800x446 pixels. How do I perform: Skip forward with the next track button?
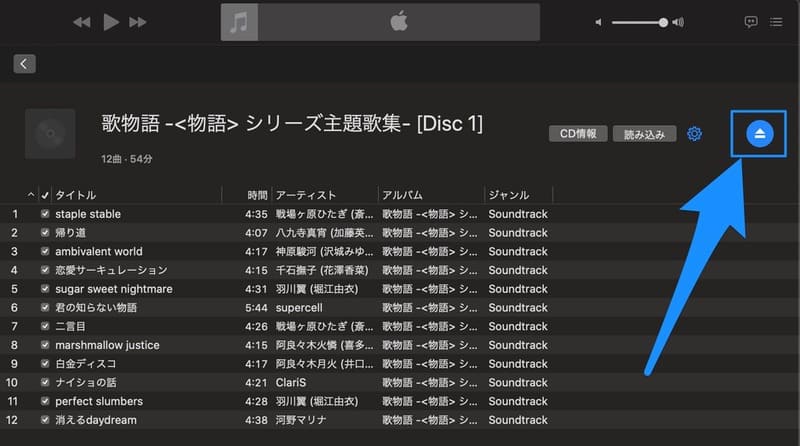tap(139, 22)
